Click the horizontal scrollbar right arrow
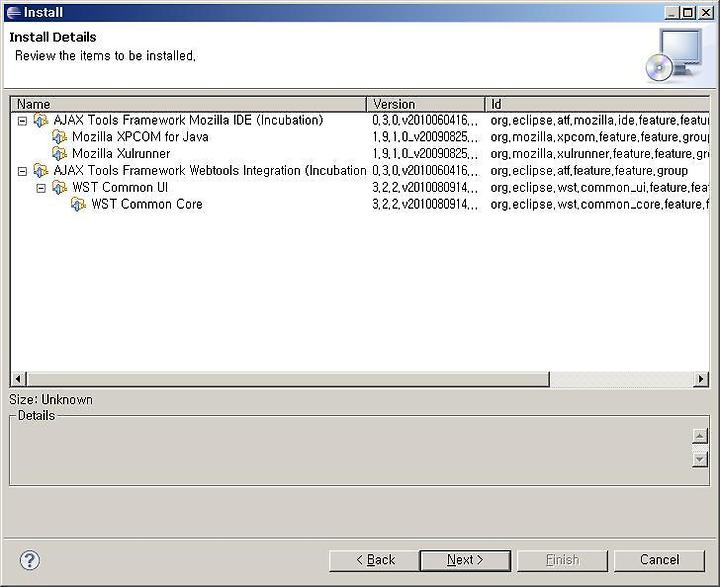 point(701,379)
